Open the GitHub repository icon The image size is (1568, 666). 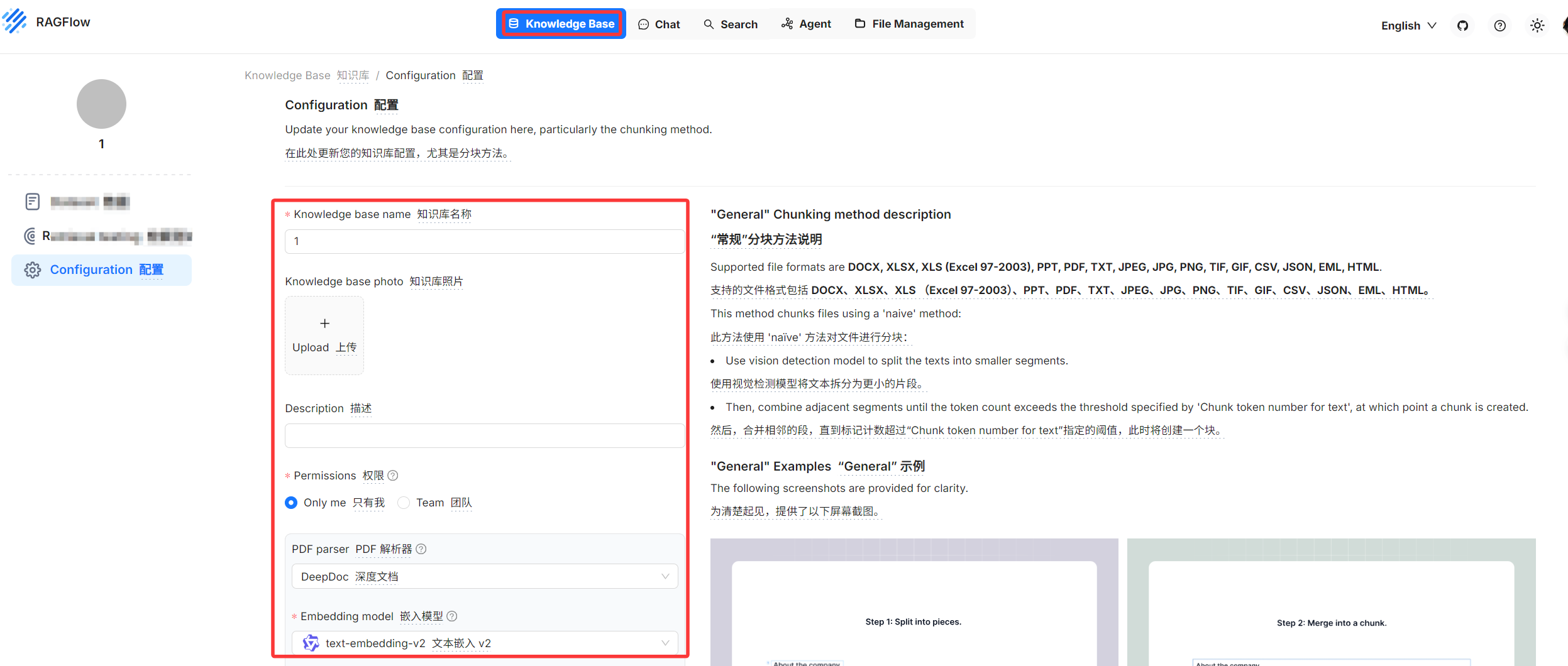pos(1462,26)
